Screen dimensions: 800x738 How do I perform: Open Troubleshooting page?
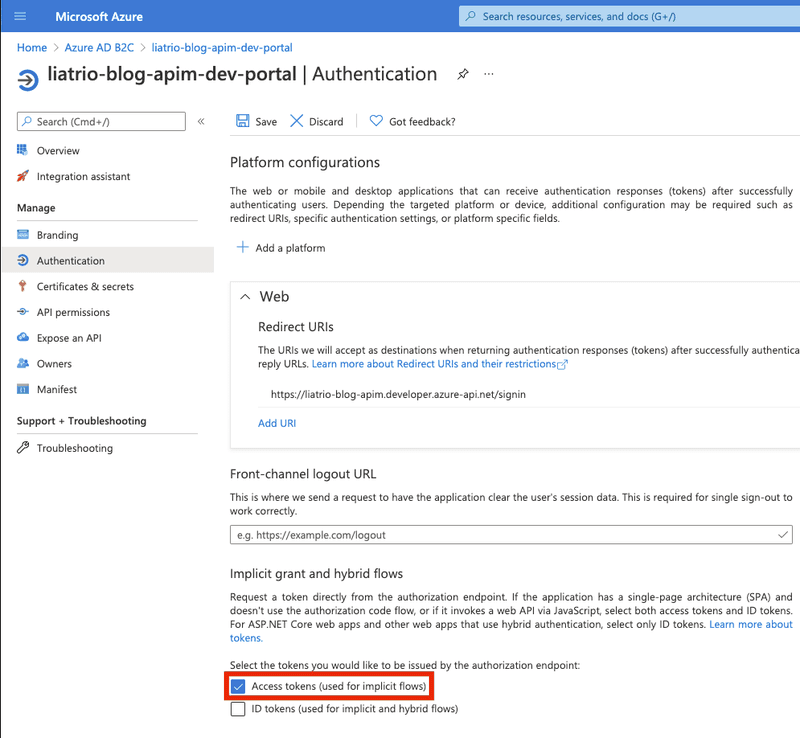74,448
